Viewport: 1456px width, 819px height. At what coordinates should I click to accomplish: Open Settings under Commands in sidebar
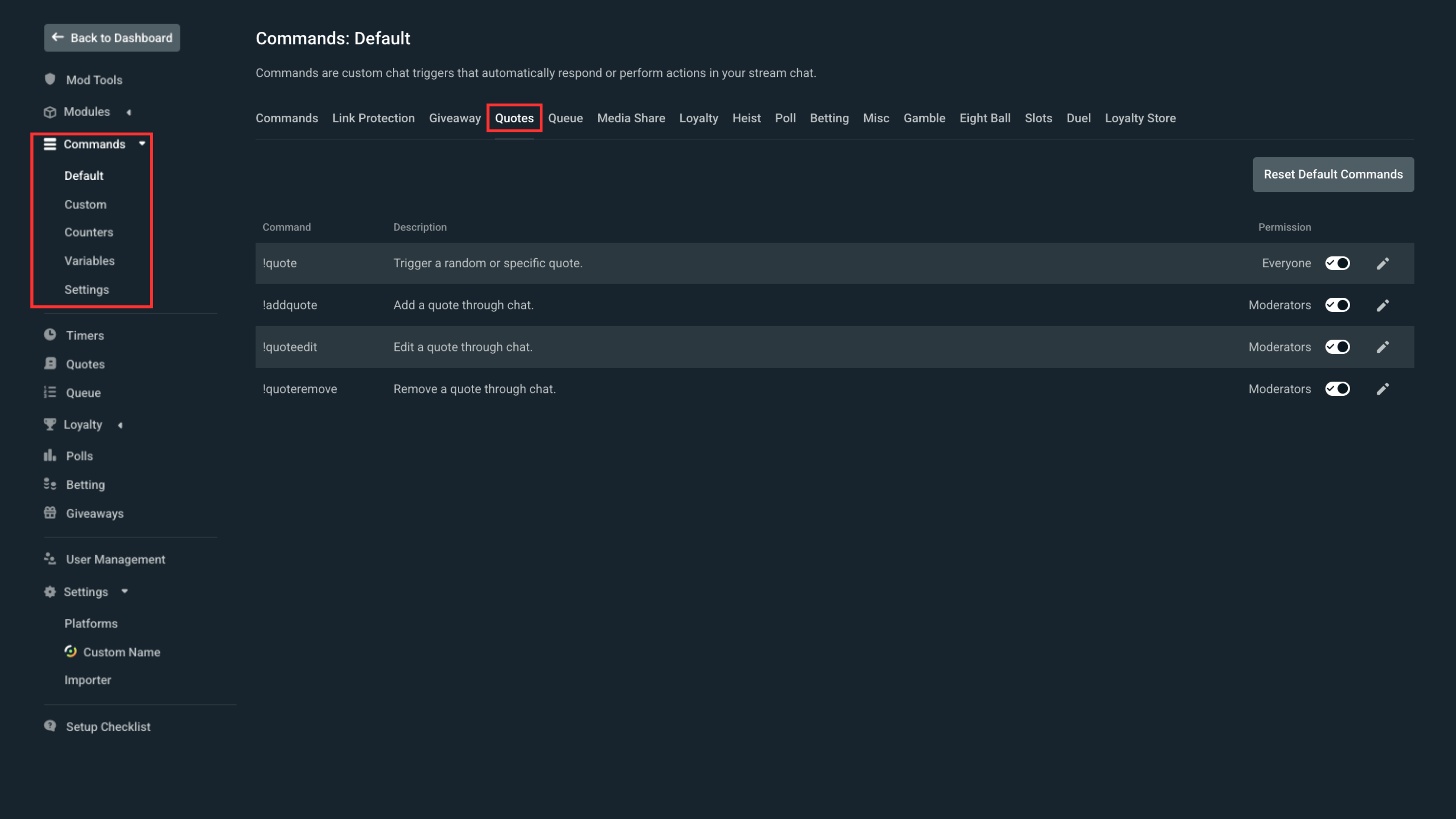tap(86, 289)
